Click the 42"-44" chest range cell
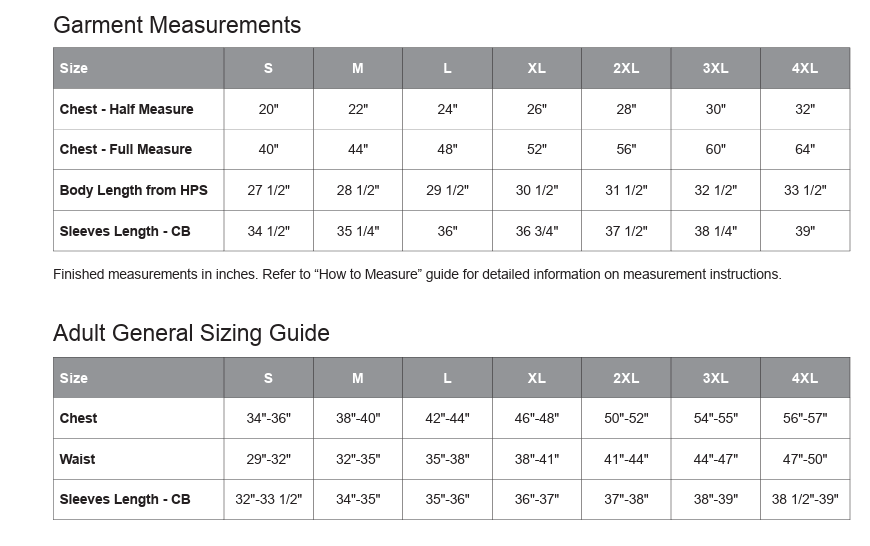 click(x=447, y=418)
